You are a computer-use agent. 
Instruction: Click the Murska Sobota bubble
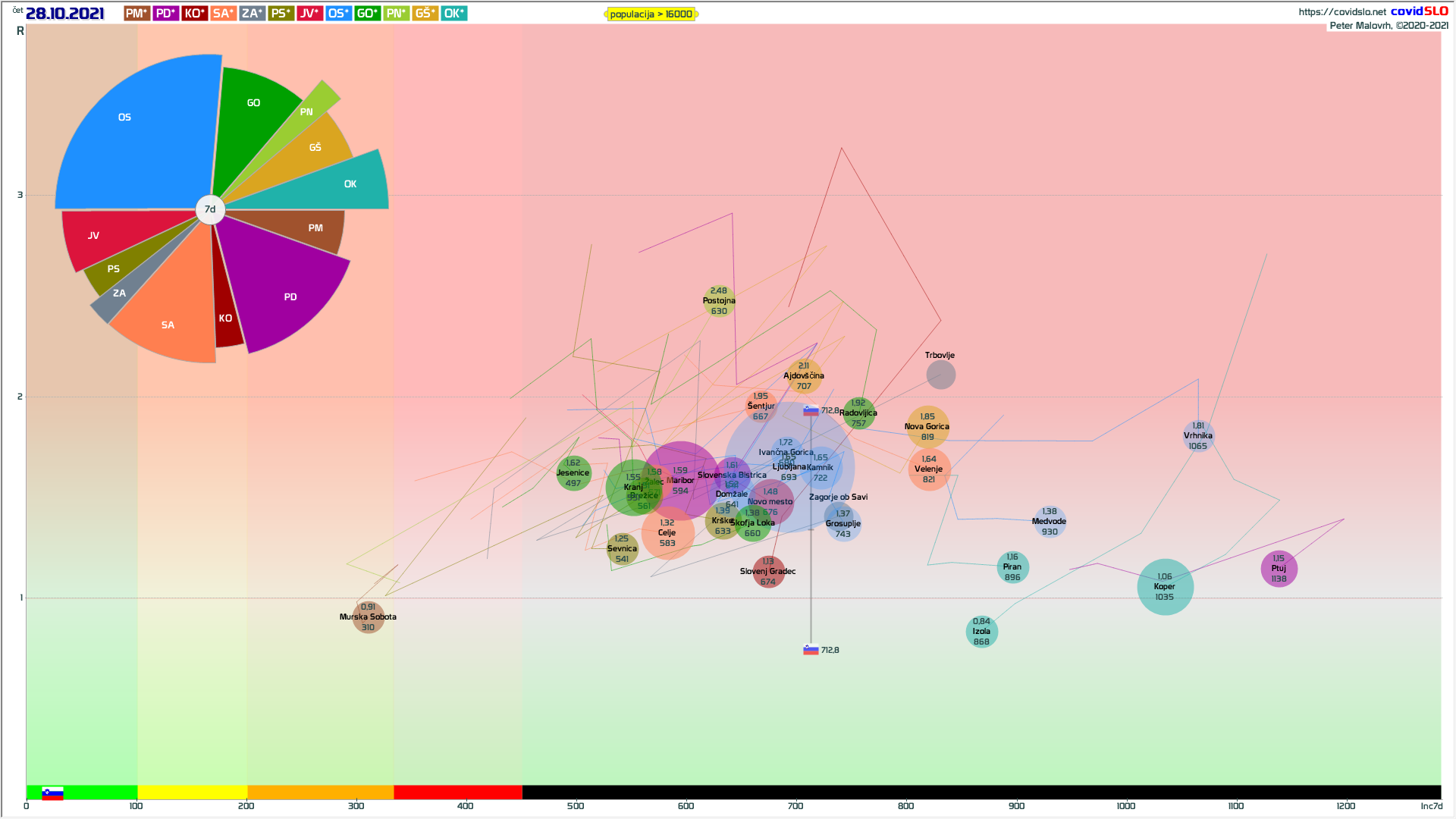point(368,617)
